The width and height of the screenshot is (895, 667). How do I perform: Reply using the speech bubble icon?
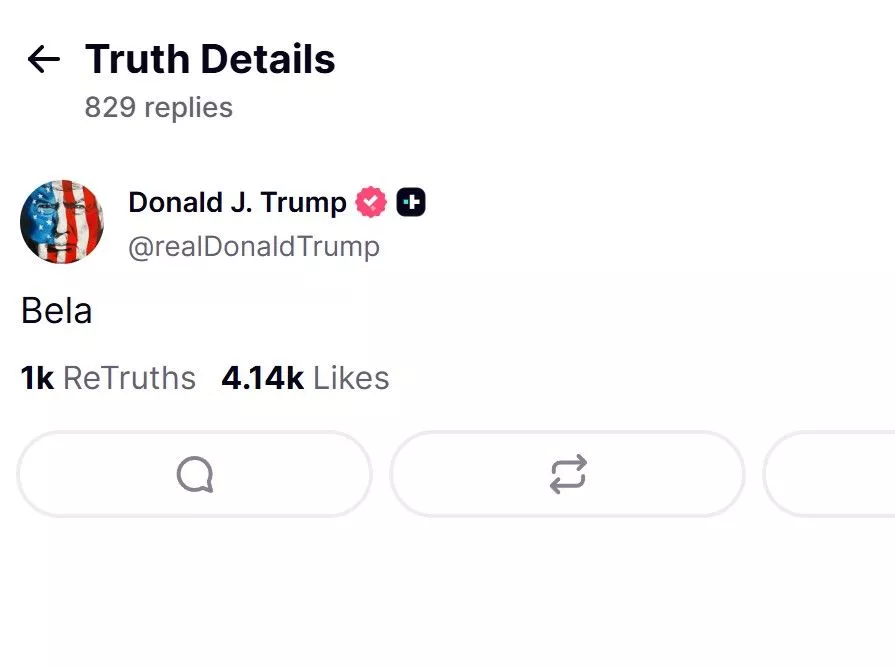(194, 474)
